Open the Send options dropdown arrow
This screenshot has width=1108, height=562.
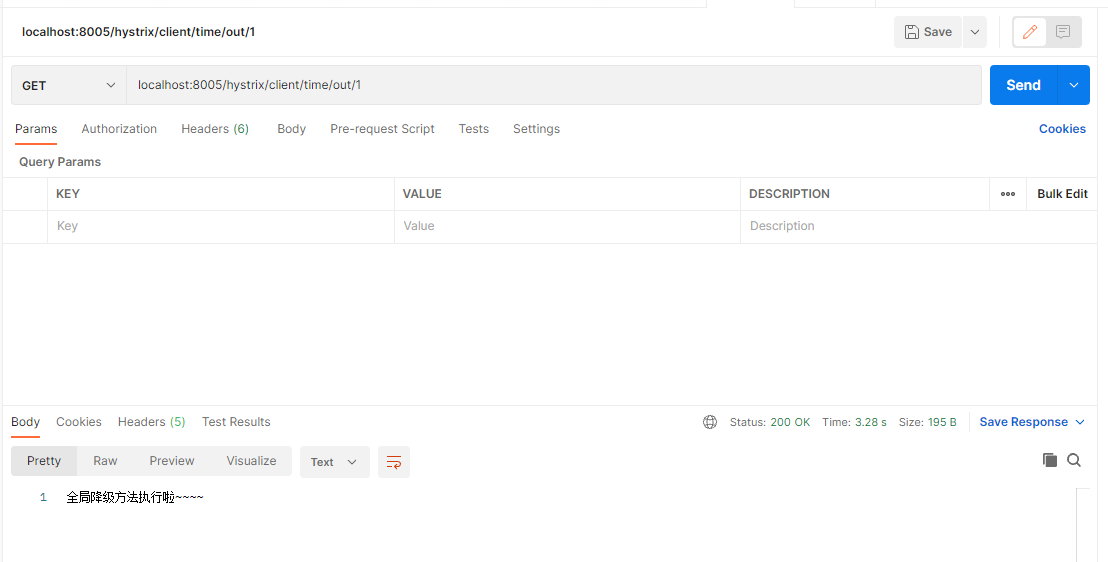click(x=1073, y=86)
